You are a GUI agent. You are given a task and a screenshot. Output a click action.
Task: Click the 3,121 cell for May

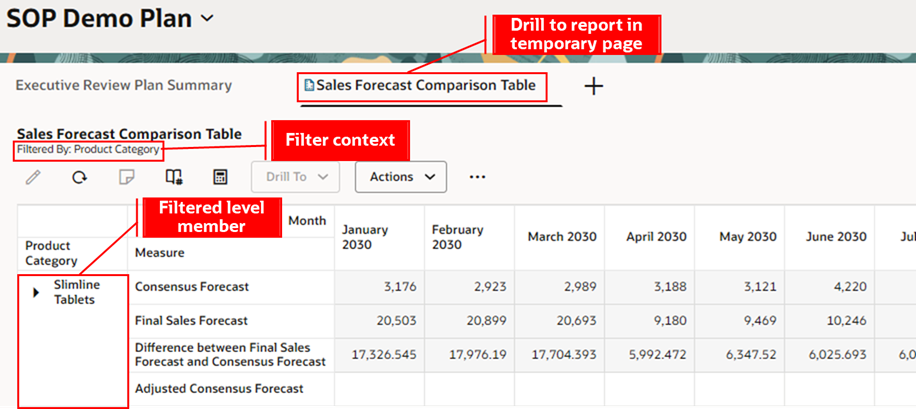pos(740,287)
